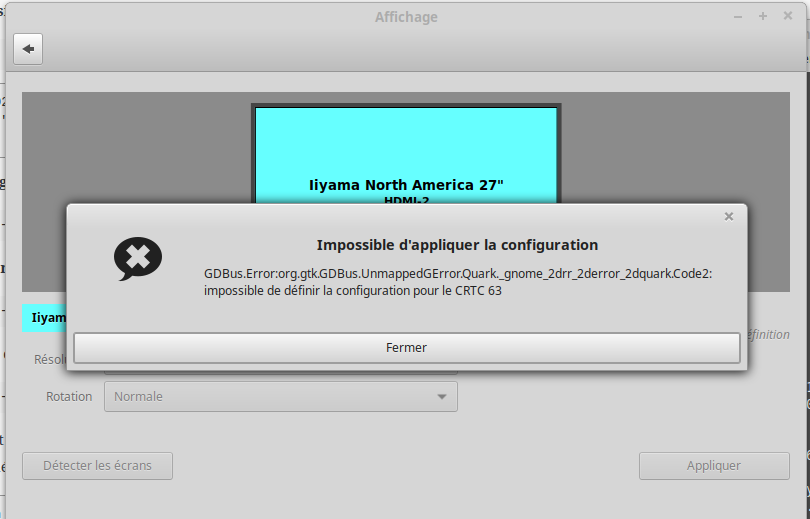Click the Appliquer button
This screenshot has height=519, width=810.
714,466
